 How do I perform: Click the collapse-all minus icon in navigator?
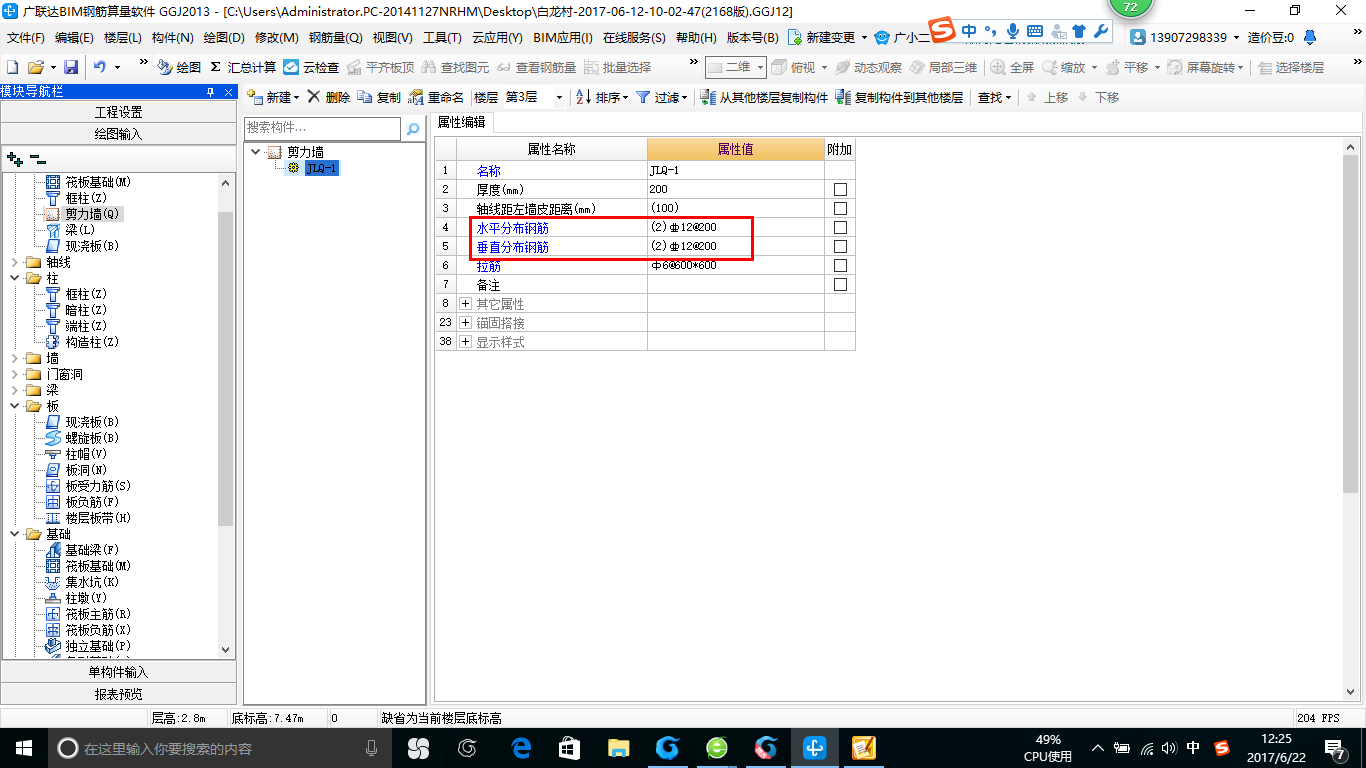pos(38,159)
